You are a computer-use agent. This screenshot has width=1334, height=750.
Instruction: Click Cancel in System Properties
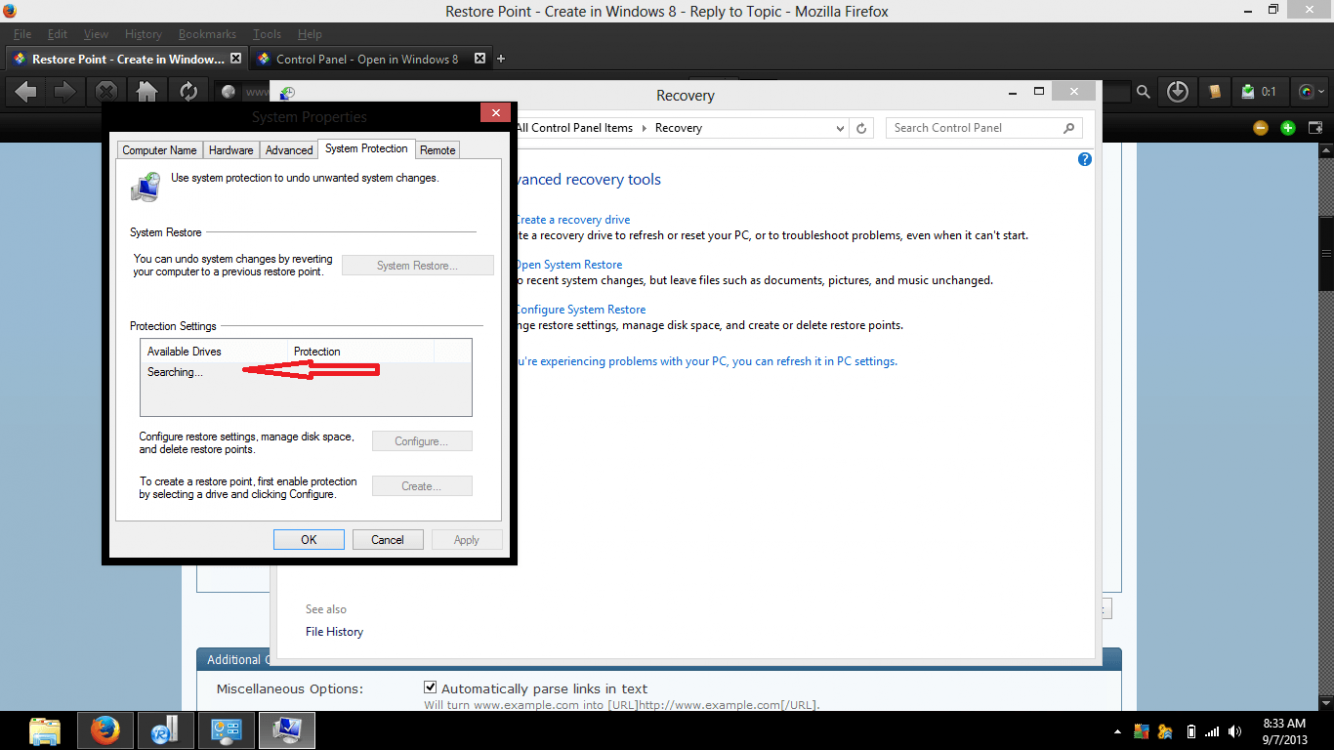click(387, 539)
